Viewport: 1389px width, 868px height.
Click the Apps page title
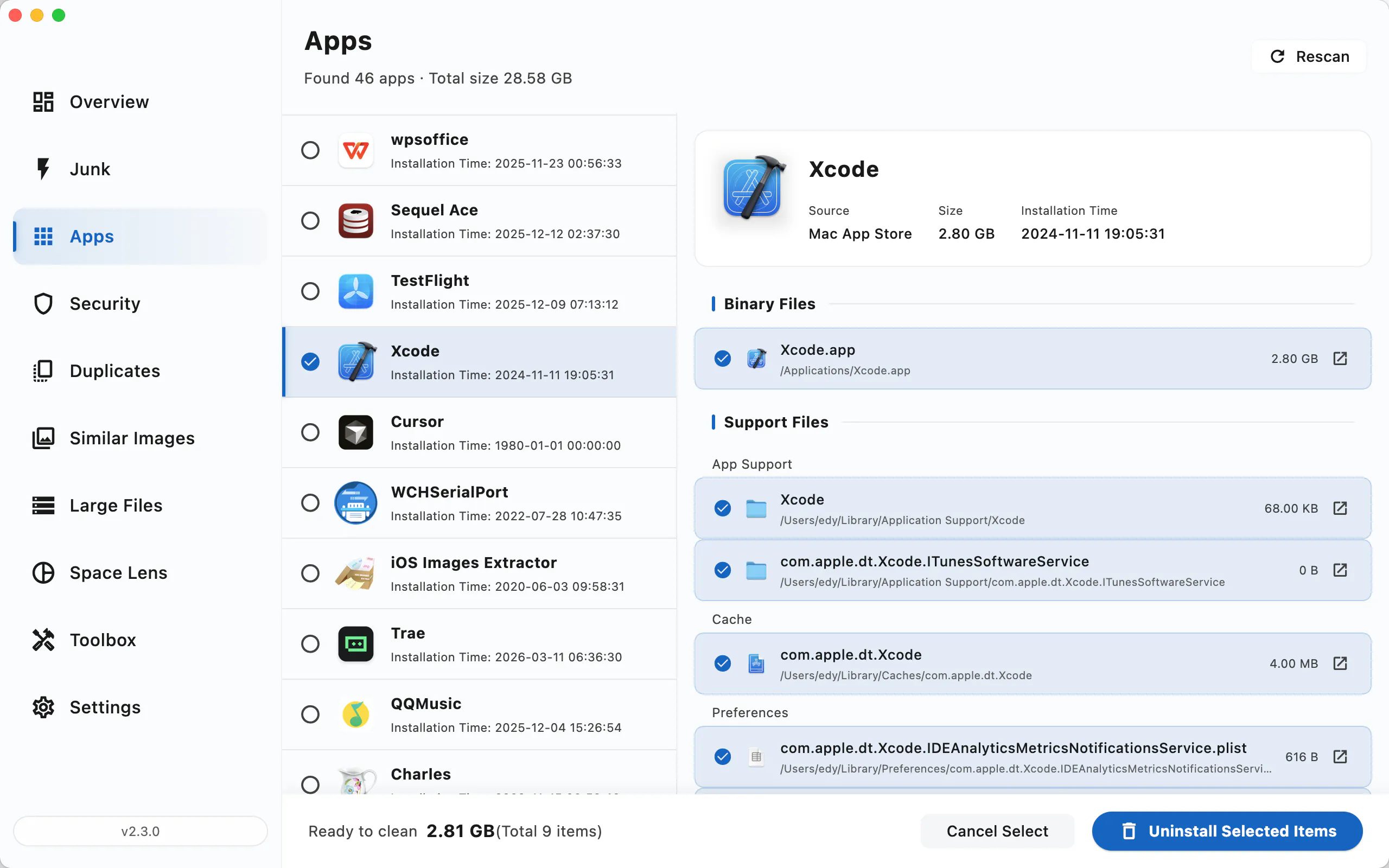pyautogui.click(x=338, y=41)
